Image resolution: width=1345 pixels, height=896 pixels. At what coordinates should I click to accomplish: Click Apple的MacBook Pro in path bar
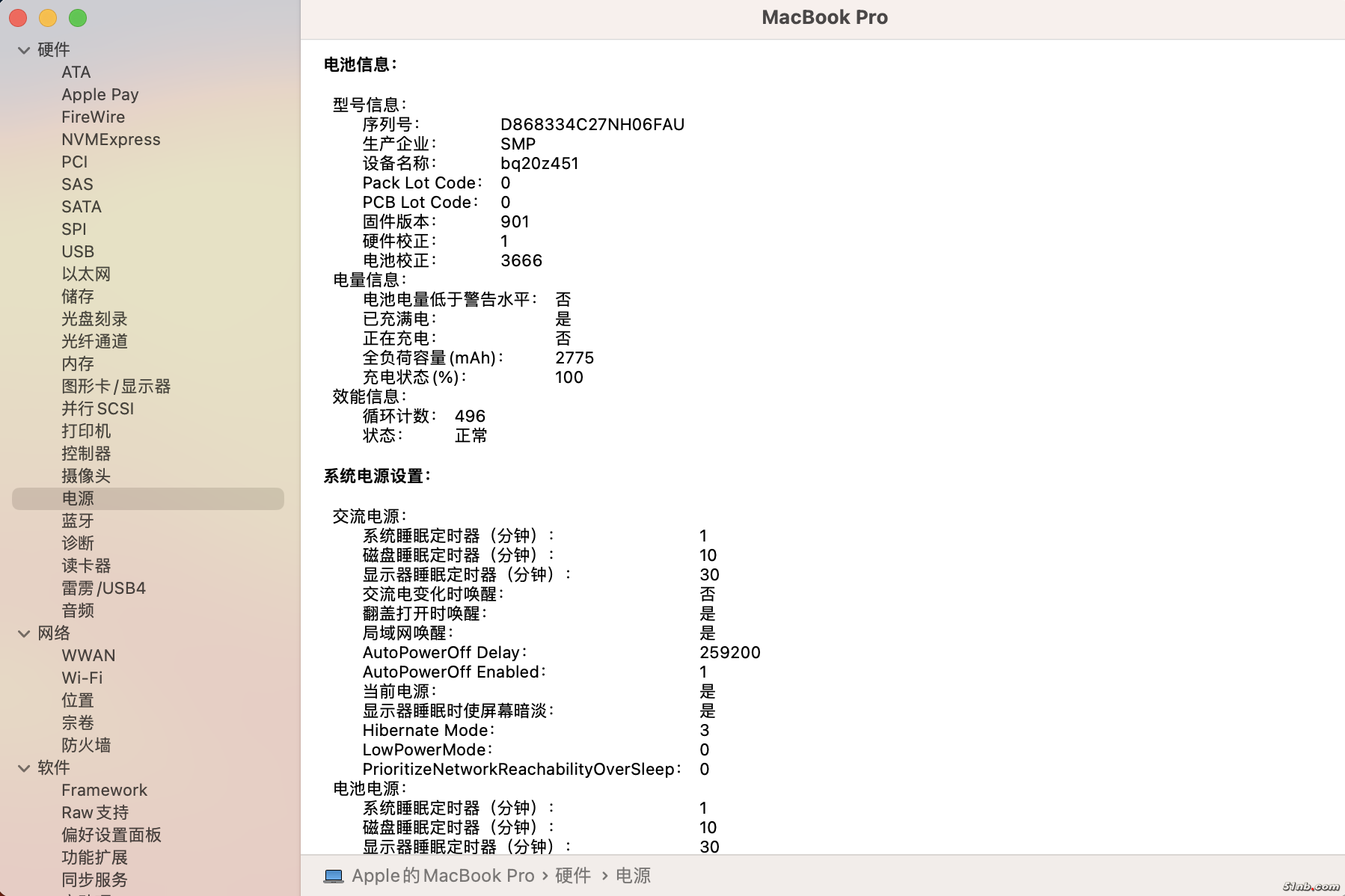pos(443,876)
